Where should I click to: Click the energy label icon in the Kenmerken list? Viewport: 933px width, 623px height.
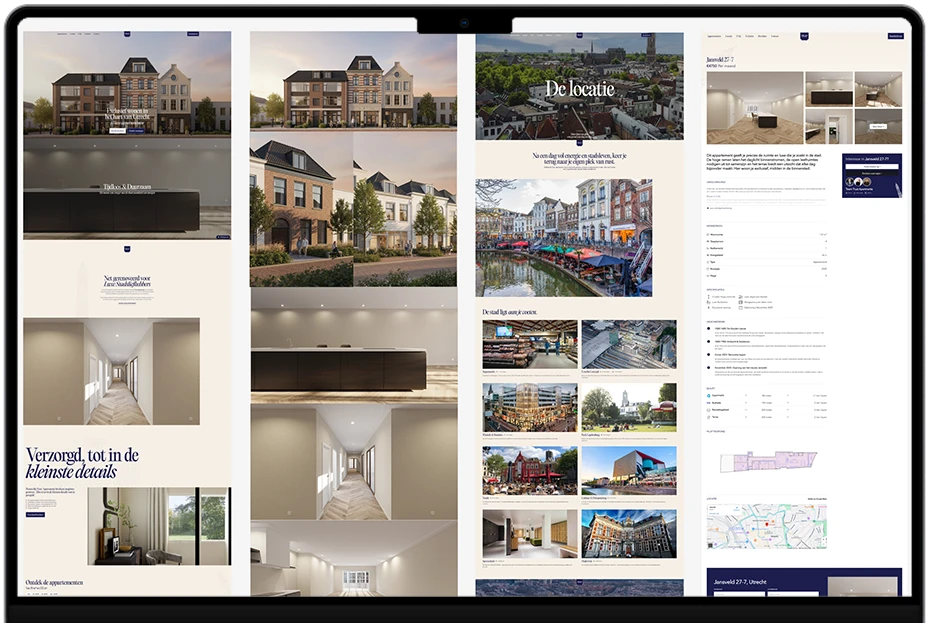pyautogui.click(x=708, y=255)
